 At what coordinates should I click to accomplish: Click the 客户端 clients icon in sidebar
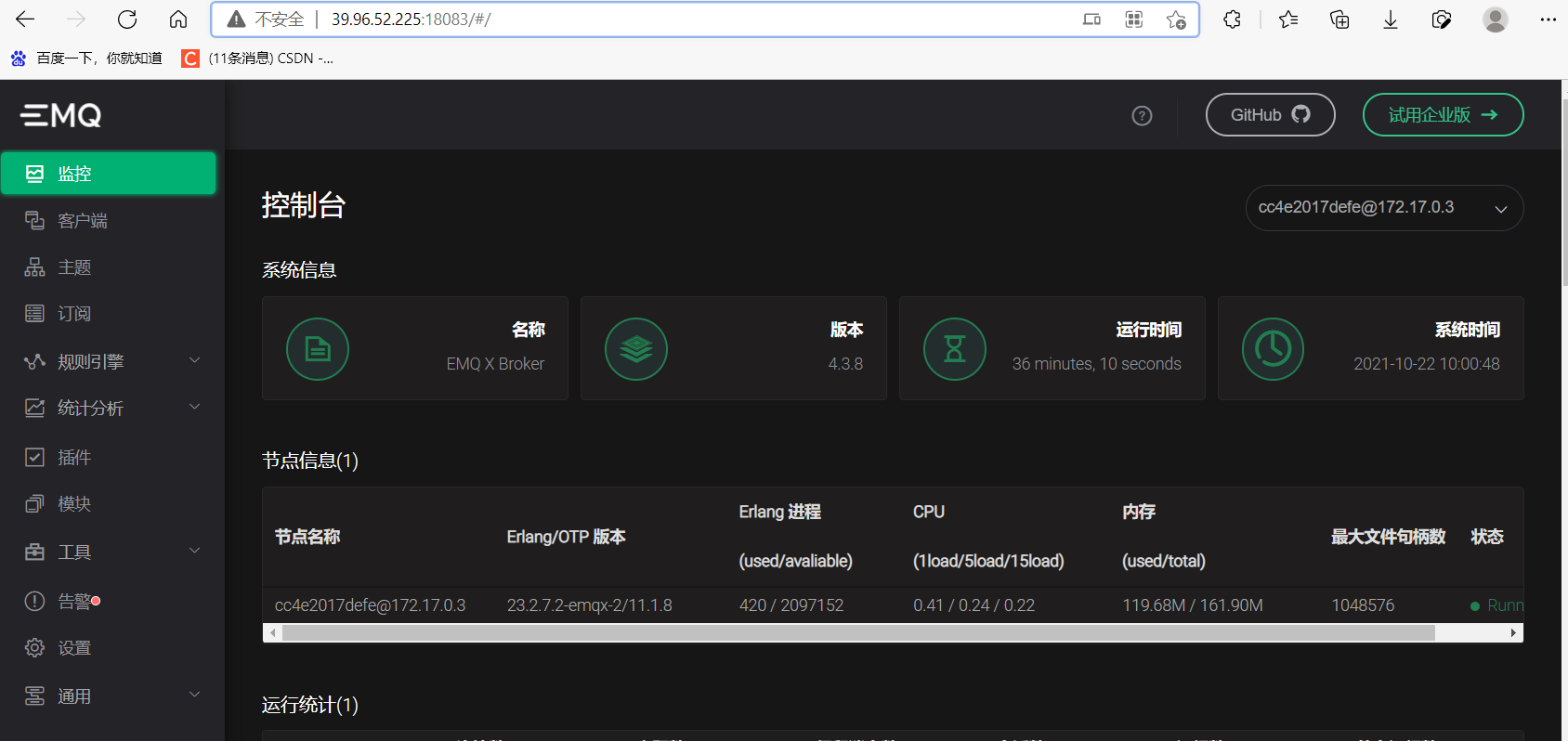click(x=34, y=220)
